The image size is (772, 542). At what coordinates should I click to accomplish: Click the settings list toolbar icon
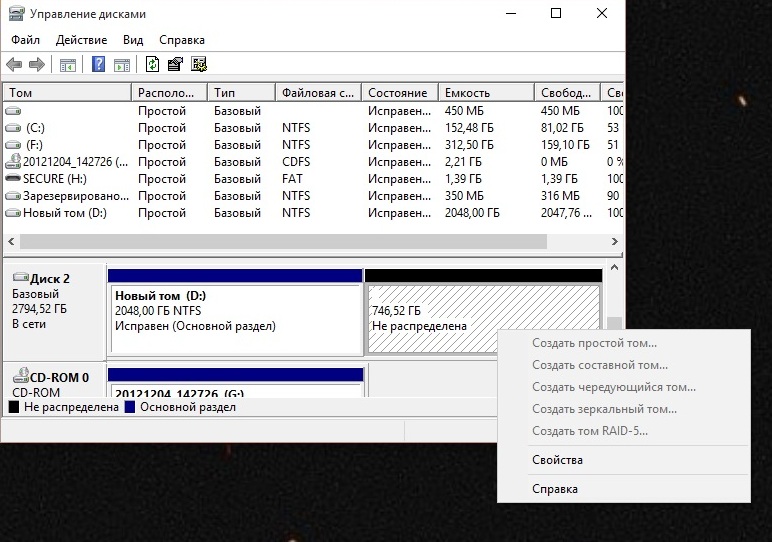[199, 64]
